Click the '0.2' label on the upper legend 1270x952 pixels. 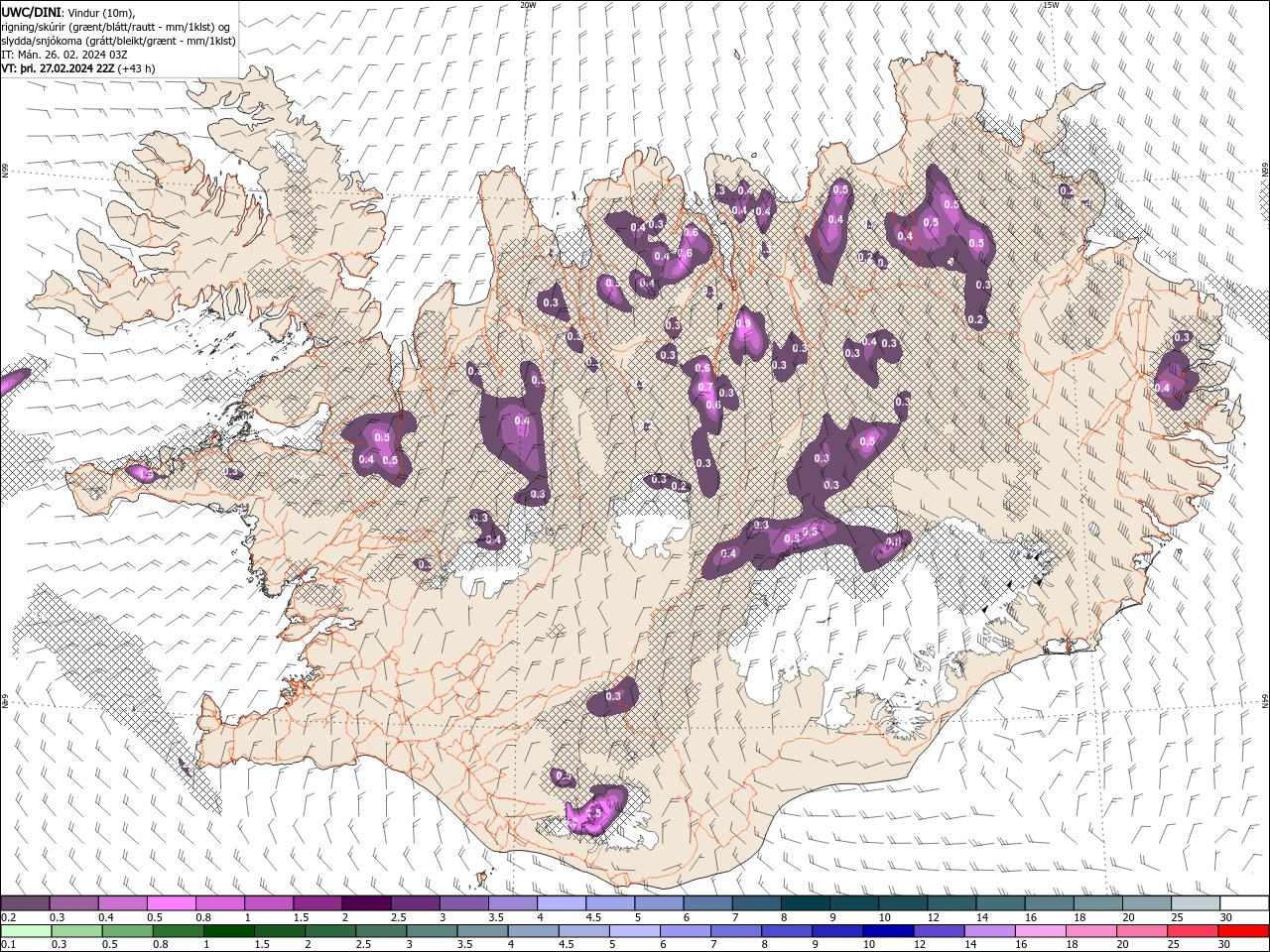(x=8, y=917)
